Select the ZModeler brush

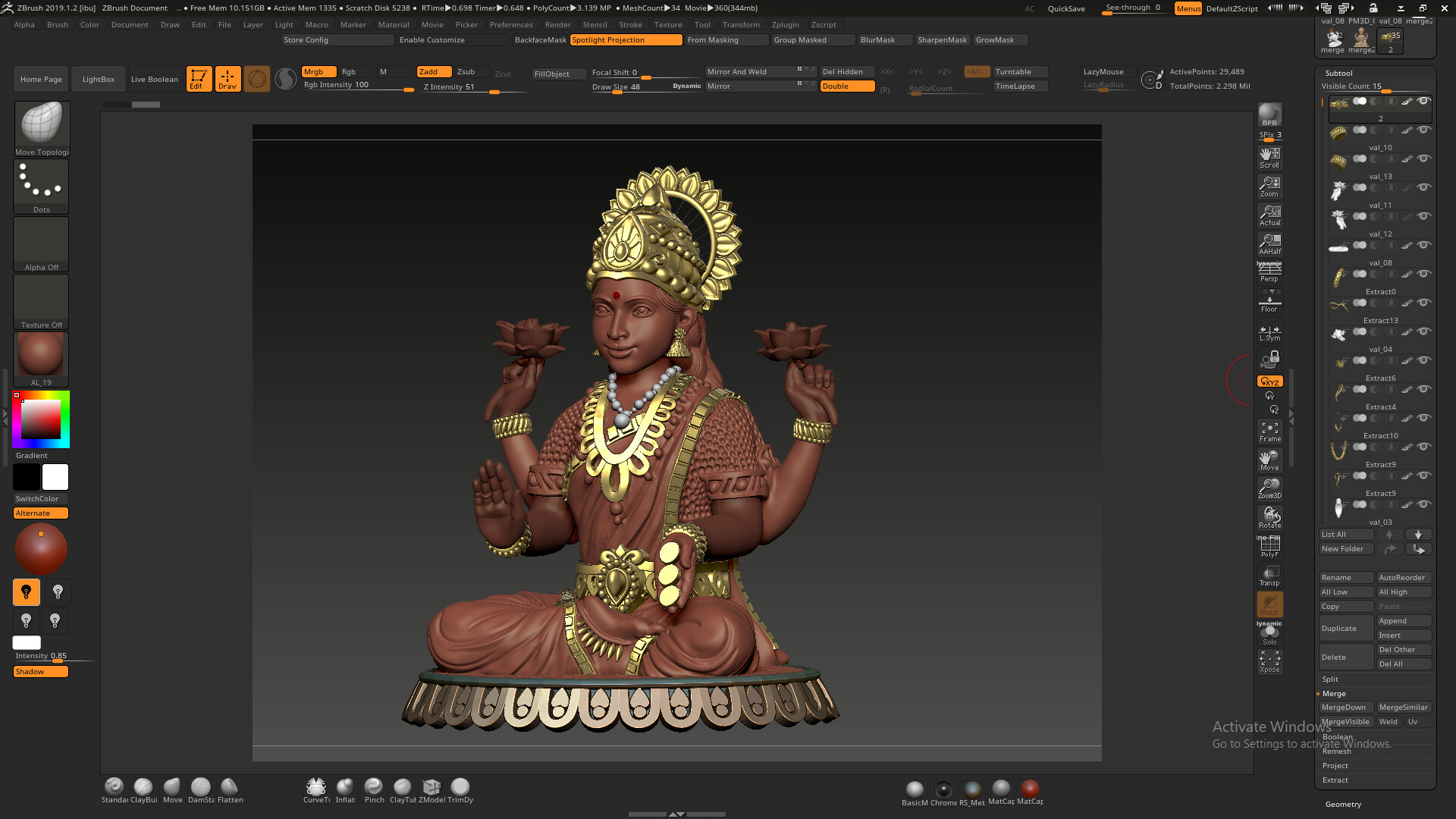431,786
